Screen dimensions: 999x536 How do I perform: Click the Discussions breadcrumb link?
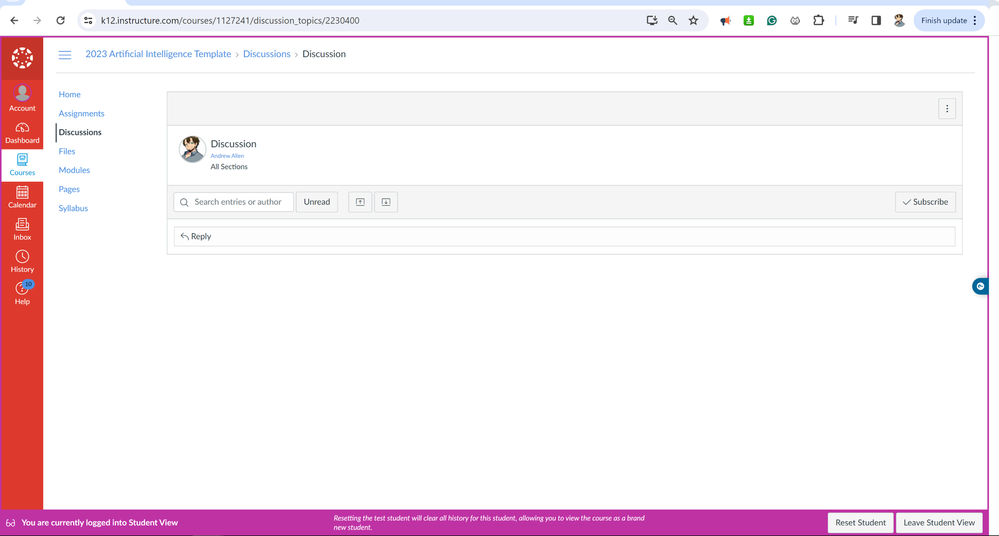point(267,54)
